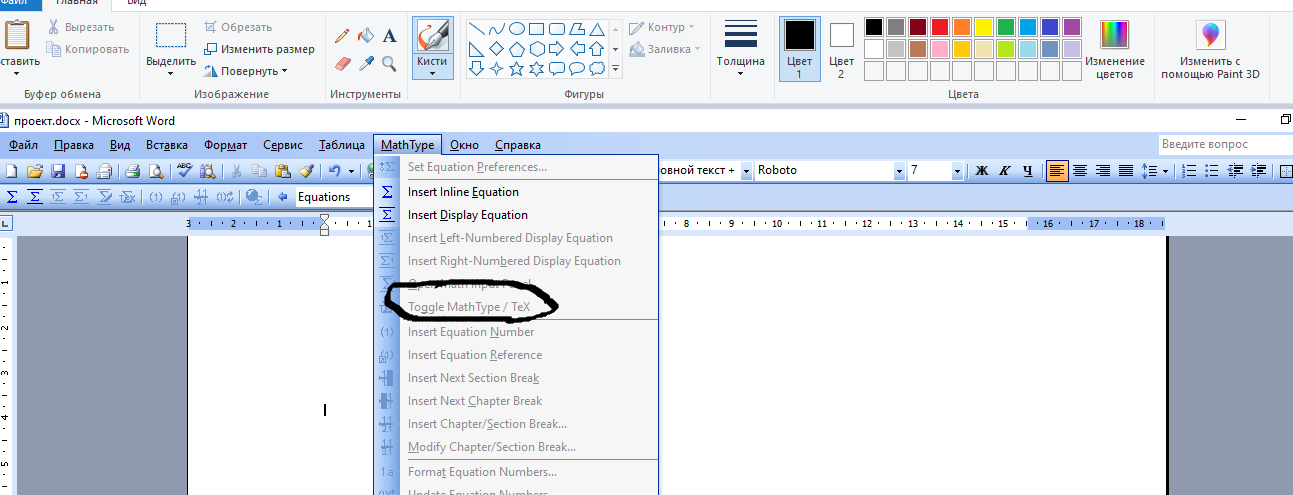The height and width of the screenshot is (495, 1293).
Task: Click the Italic К icon in Word
Action: click(x=1005, y=171)
